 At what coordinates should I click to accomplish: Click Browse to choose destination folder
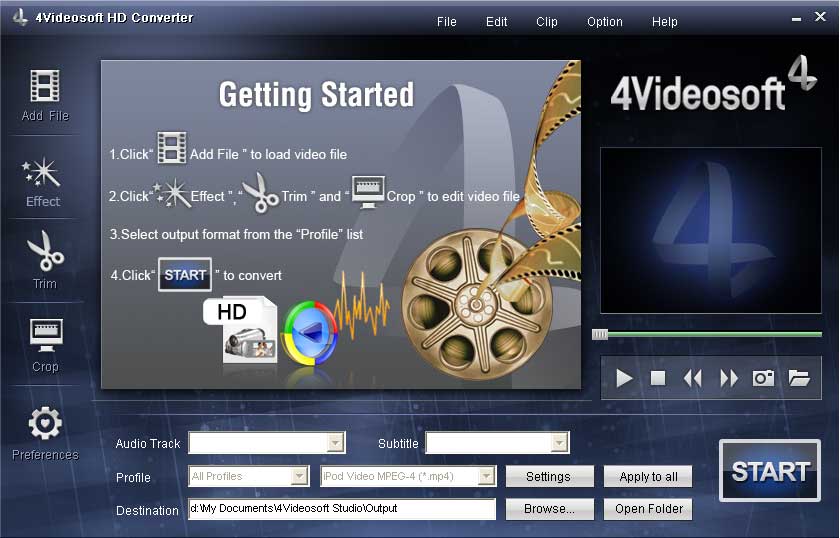[549, 509]
